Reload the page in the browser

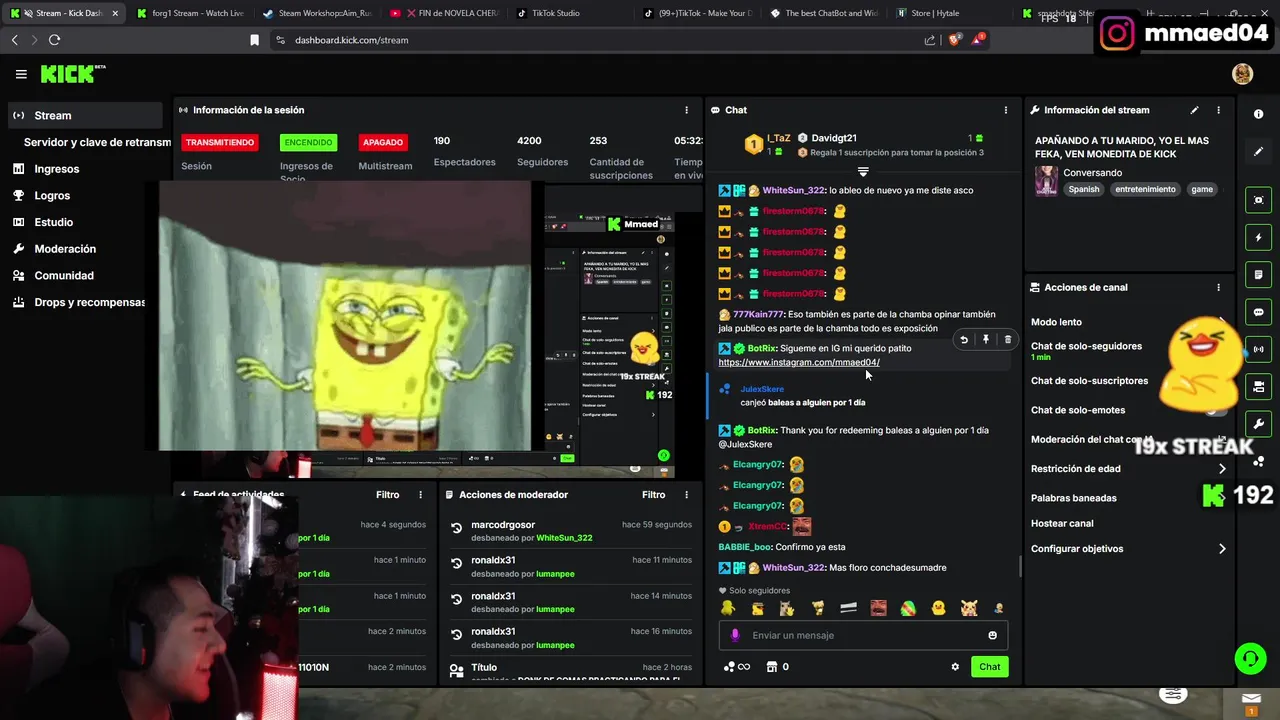54,40
